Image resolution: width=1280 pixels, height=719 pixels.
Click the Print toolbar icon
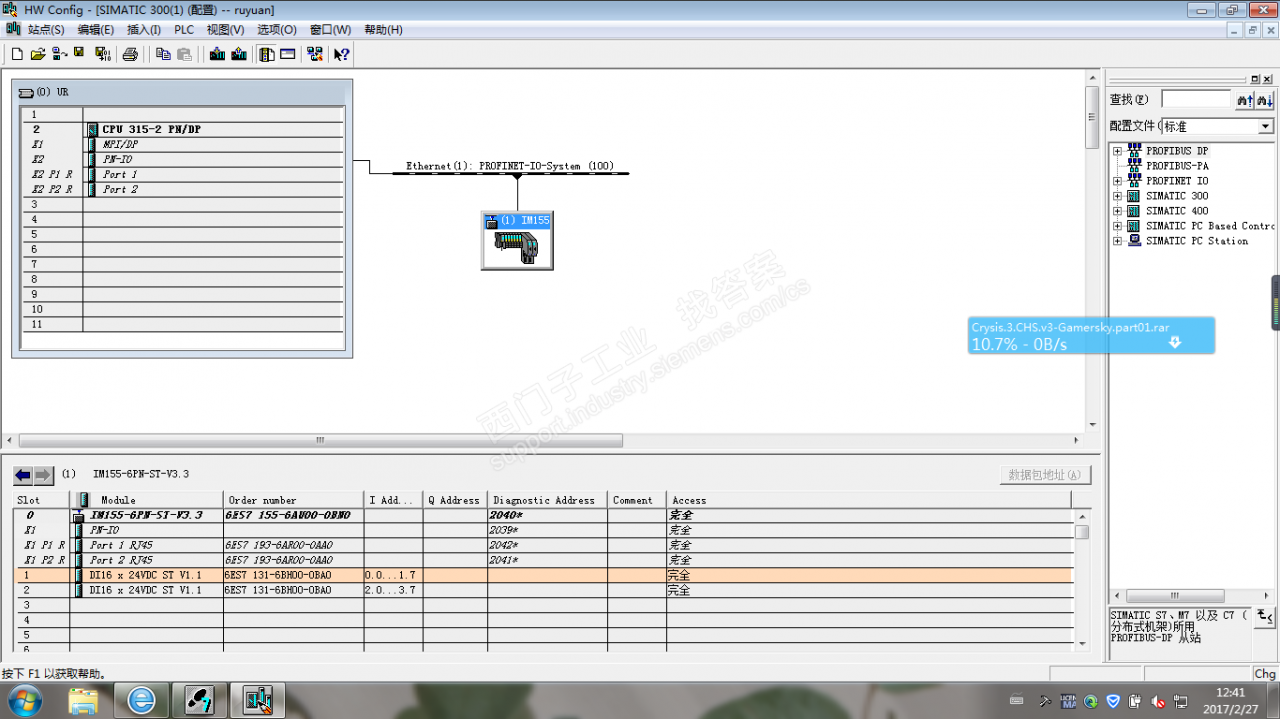point(130,54)
